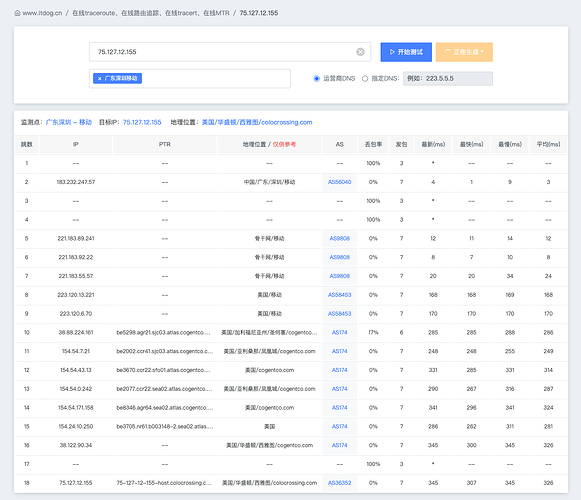Click the 丢包率 column header

[x=373, y=145]
